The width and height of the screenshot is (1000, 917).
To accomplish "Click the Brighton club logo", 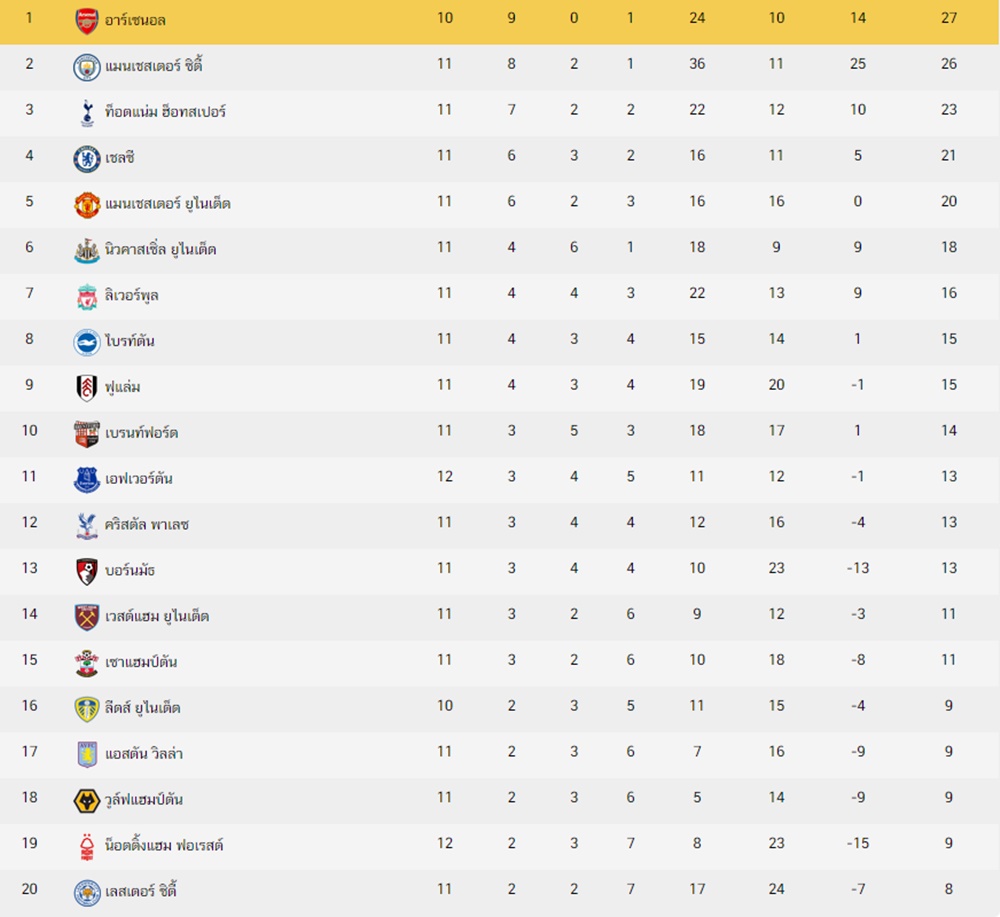I will point(87,342).
